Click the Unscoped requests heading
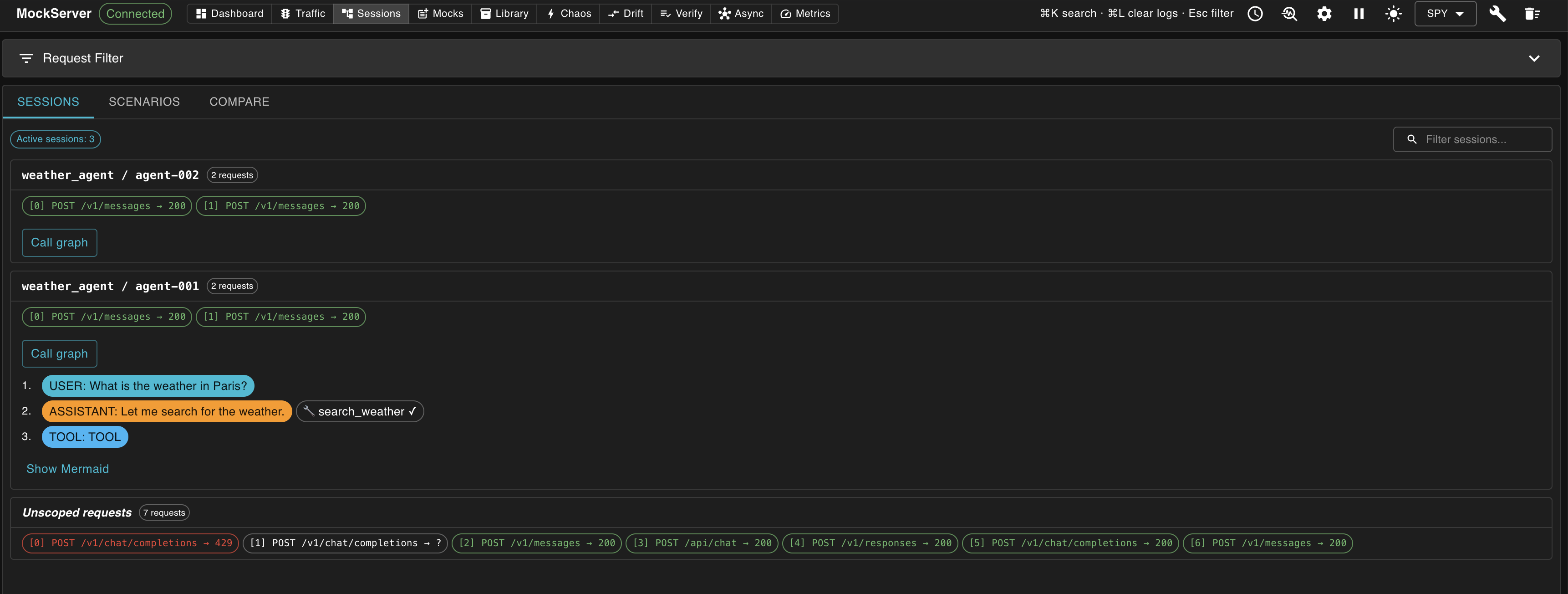The width and height of the screenshot is (1568, 594). pyautogui.click(x=77, y=513)
